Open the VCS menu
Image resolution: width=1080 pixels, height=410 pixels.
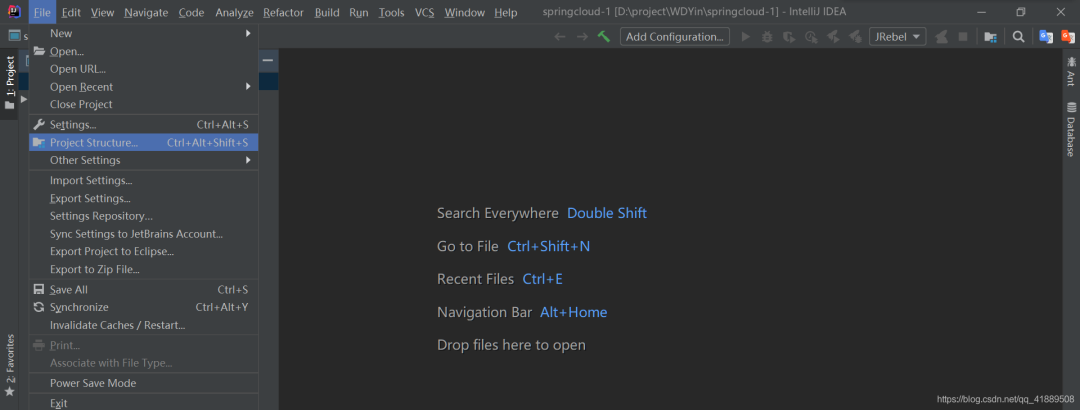click(x=424, y=12)
